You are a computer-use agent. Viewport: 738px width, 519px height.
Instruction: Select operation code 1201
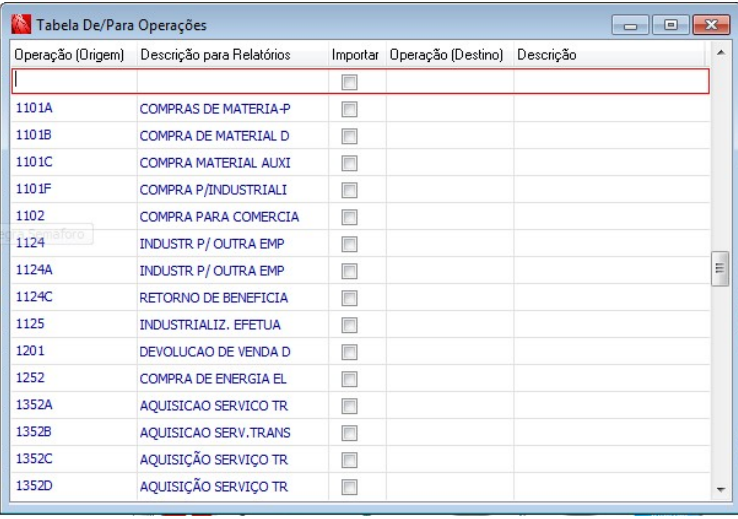coord(30,351)
